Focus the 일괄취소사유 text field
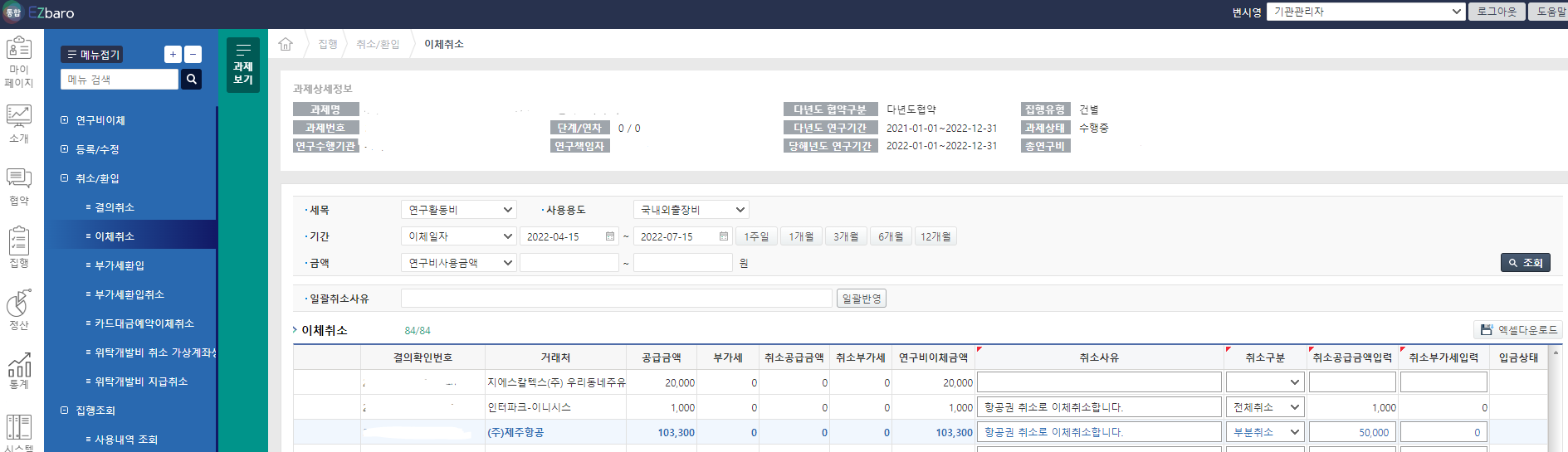The height and width of the screenshot is (452, 1568). point(617,299)
